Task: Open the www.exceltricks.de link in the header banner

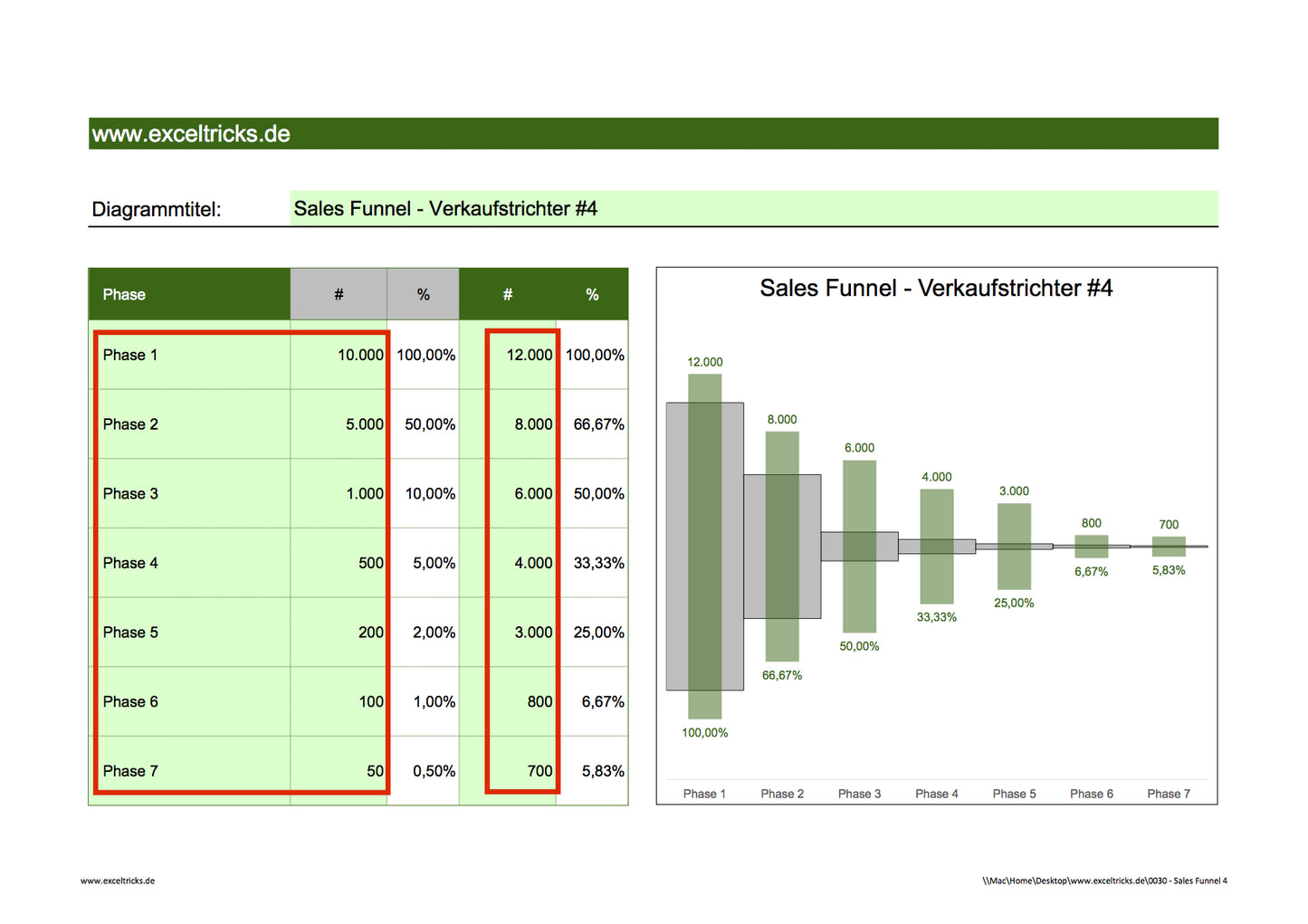Action: [x=190, y=133]
